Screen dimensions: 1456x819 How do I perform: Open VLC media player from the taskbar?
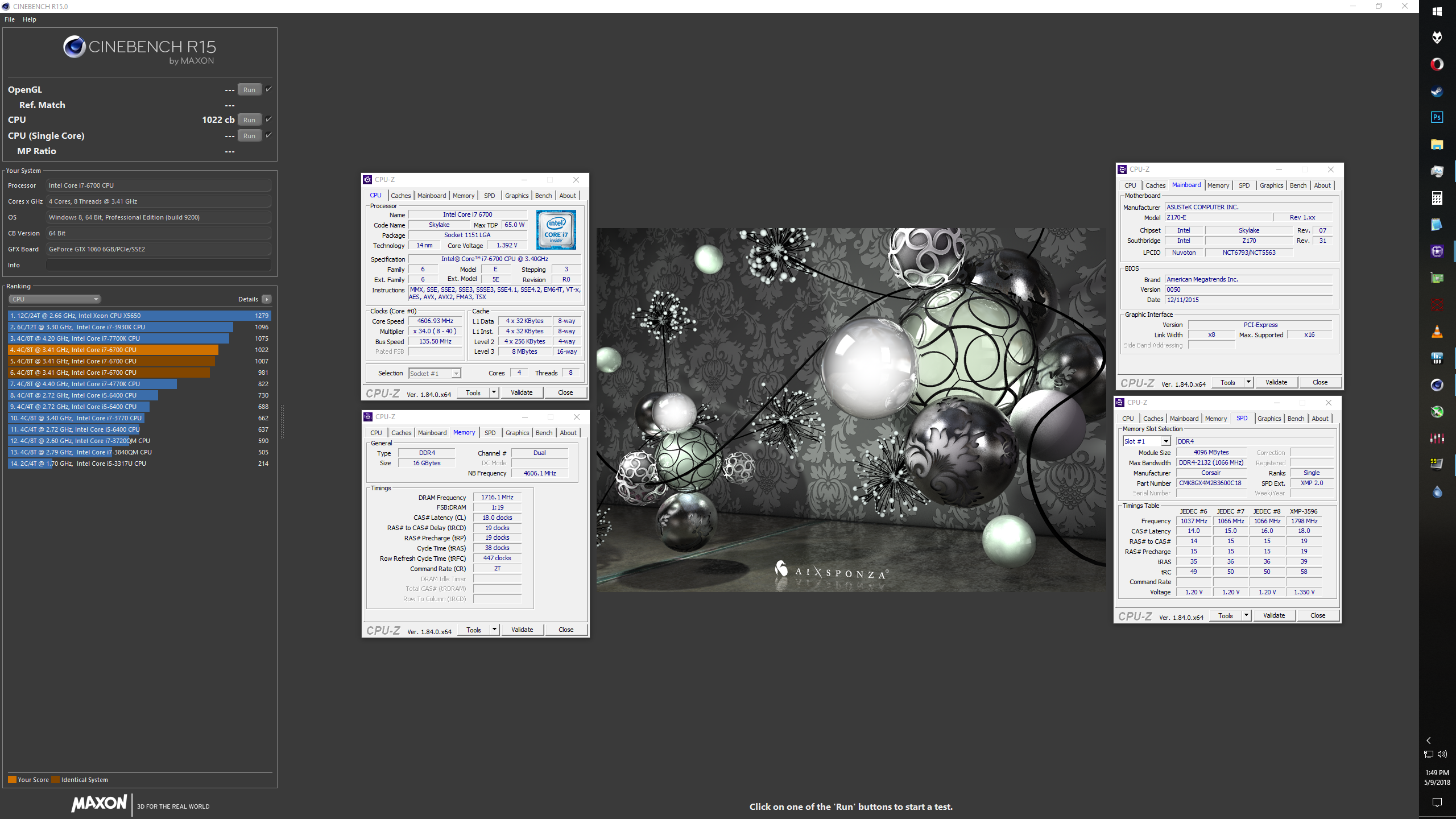pyautogui.click(x=1437, y=332)
